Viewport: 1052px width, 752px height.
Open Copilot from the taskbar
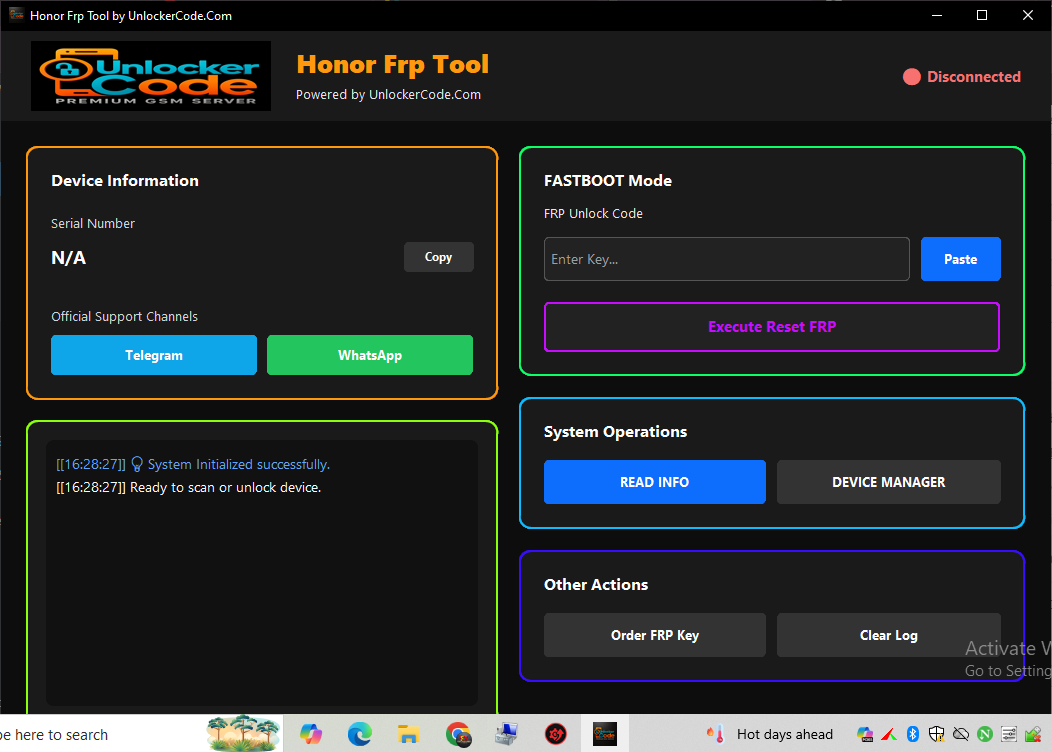pos(311,735)
